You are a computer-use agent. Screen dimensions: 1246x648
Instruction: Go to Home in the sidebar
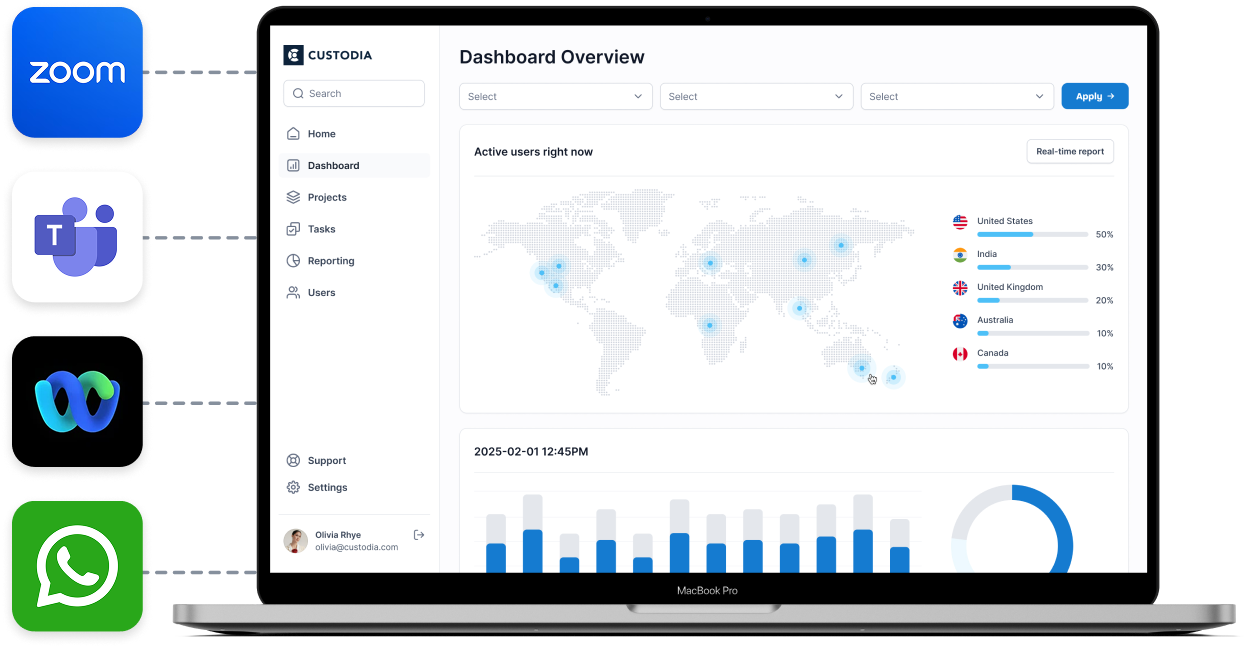point(354,133)
